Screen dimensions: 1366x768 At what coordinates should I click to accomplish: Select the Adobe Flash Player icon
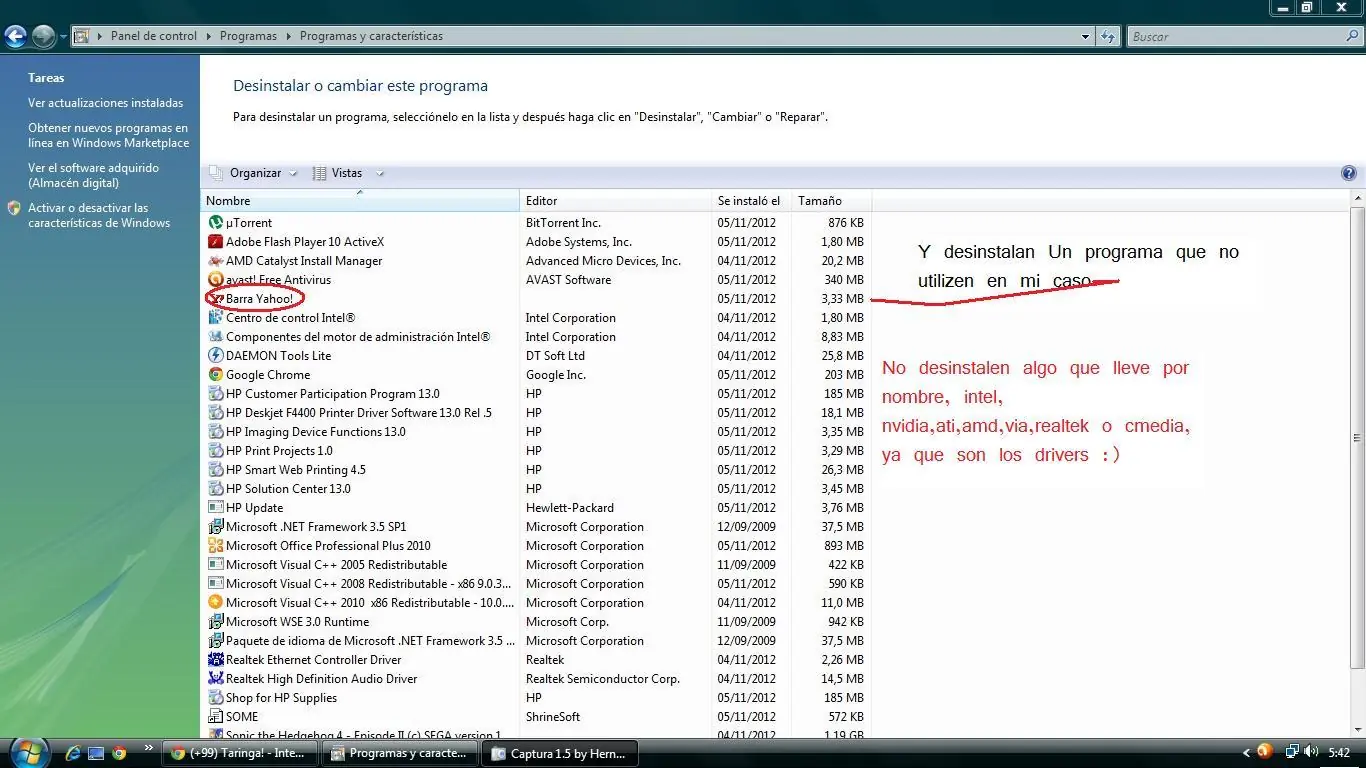[x=215, y=242]
